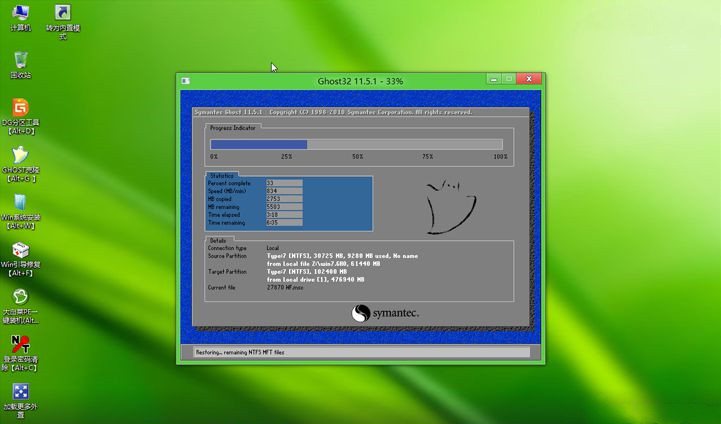
Task: Click the disabled maximize button of Ghost32
Action: coord(509,79)
